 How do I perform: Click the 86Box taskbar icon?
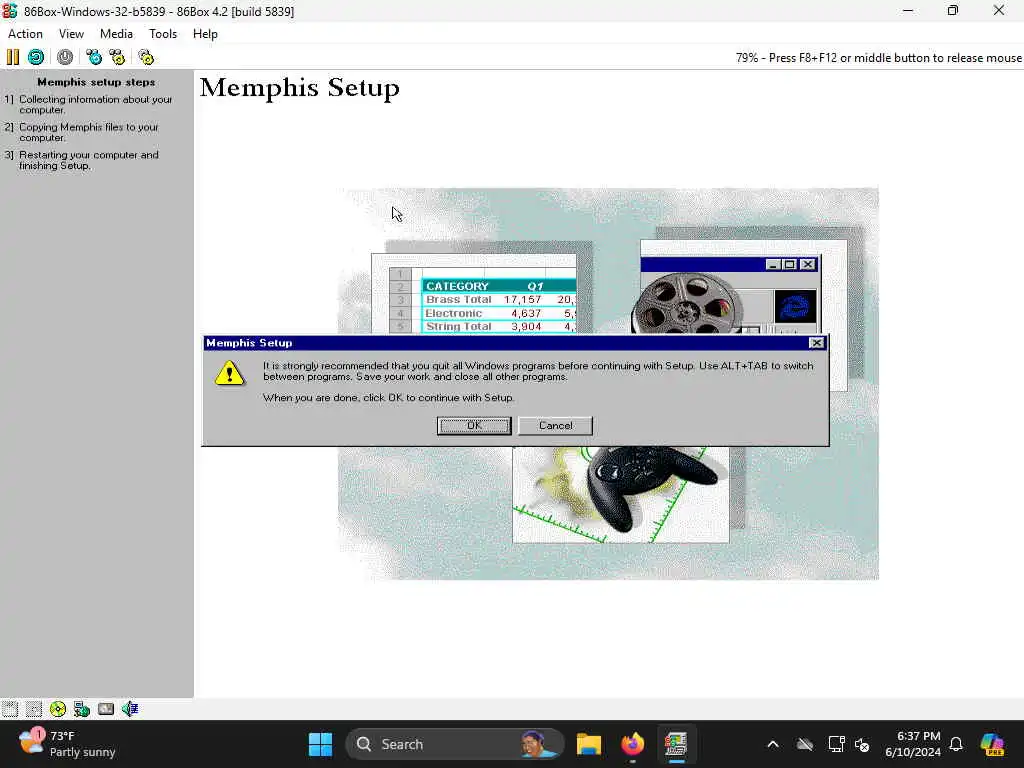(x=676, y=744)
